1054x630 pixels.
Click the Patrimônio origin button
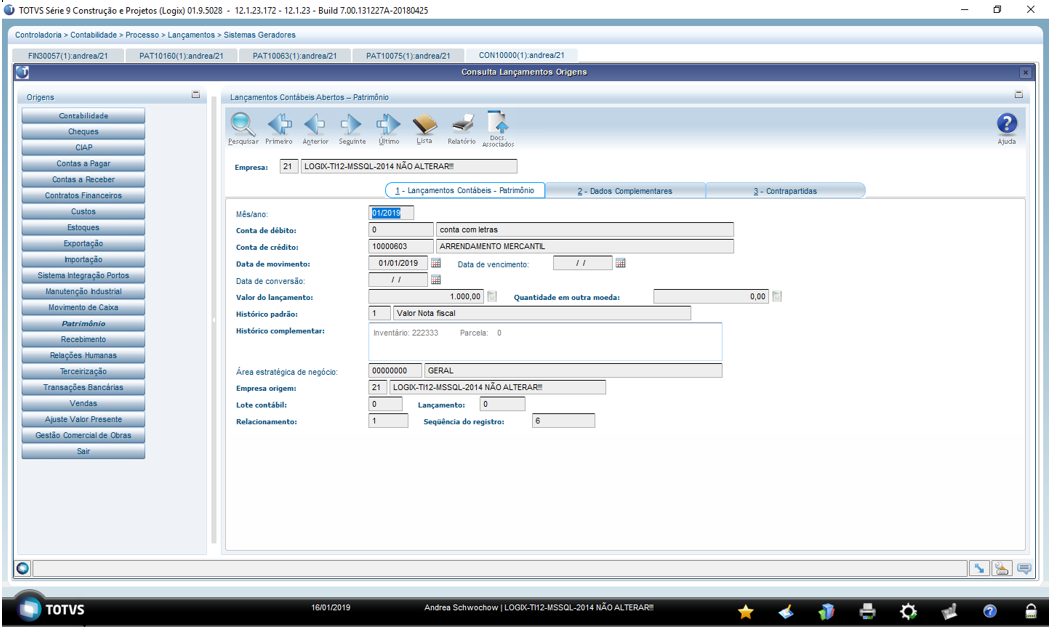tap(83, 323)
